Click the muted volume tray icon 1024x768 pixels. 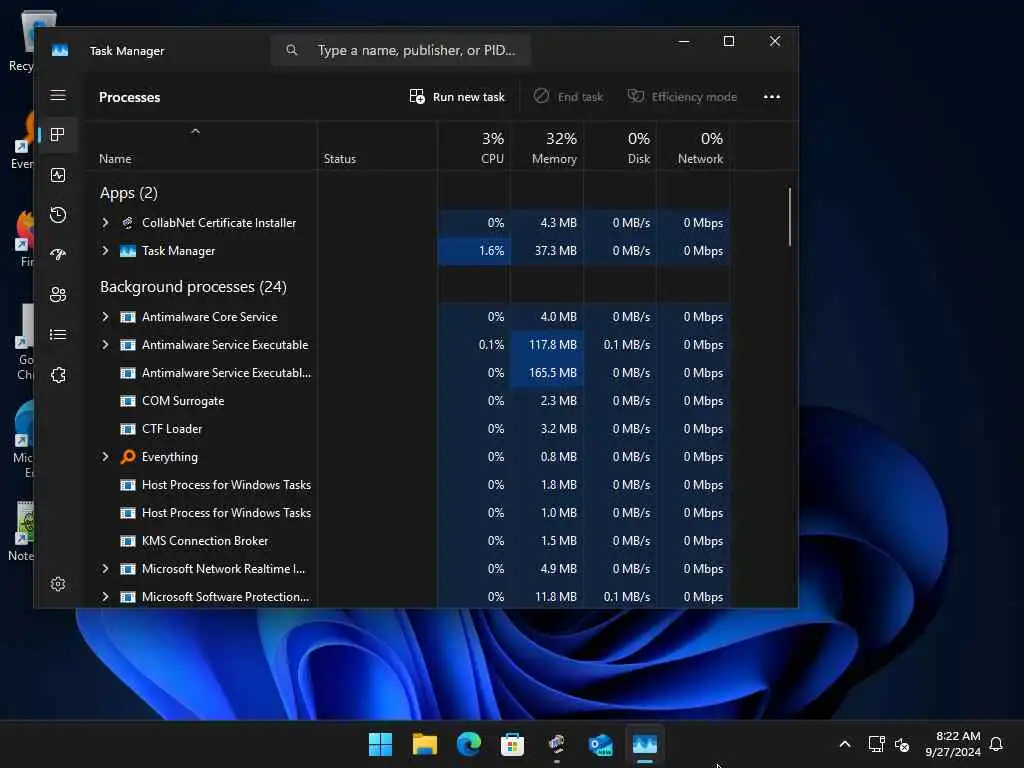point(902,744)
